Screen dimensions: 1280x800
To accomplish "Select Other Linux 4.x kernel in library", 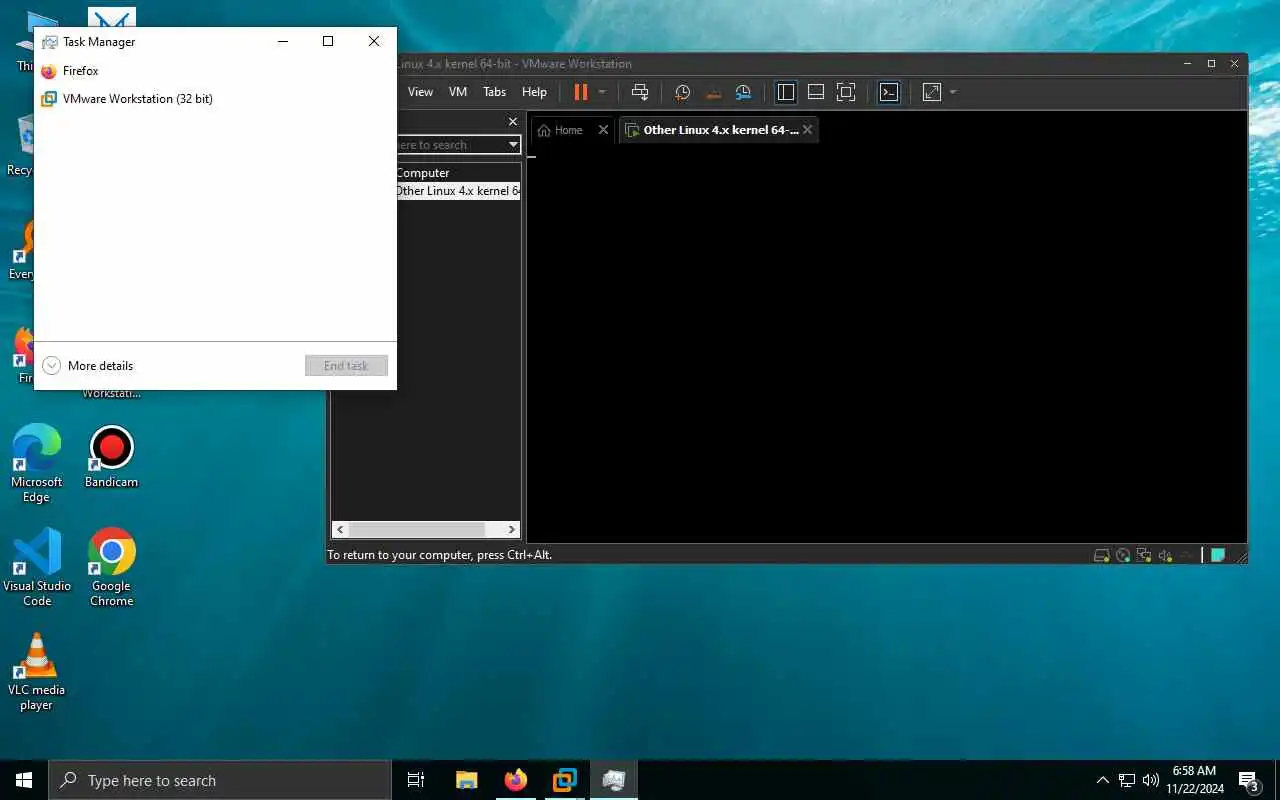I will [457, 191].
